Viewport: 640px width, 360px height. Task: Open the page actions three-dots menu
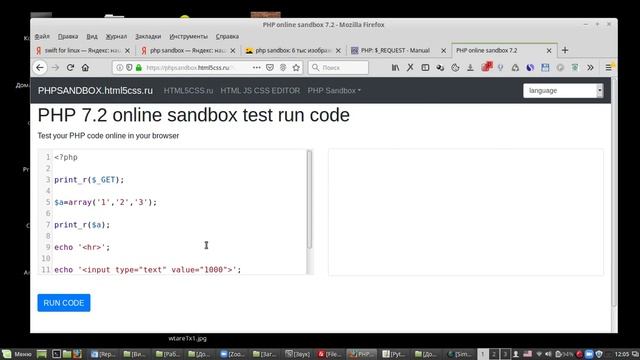point(256,68)
